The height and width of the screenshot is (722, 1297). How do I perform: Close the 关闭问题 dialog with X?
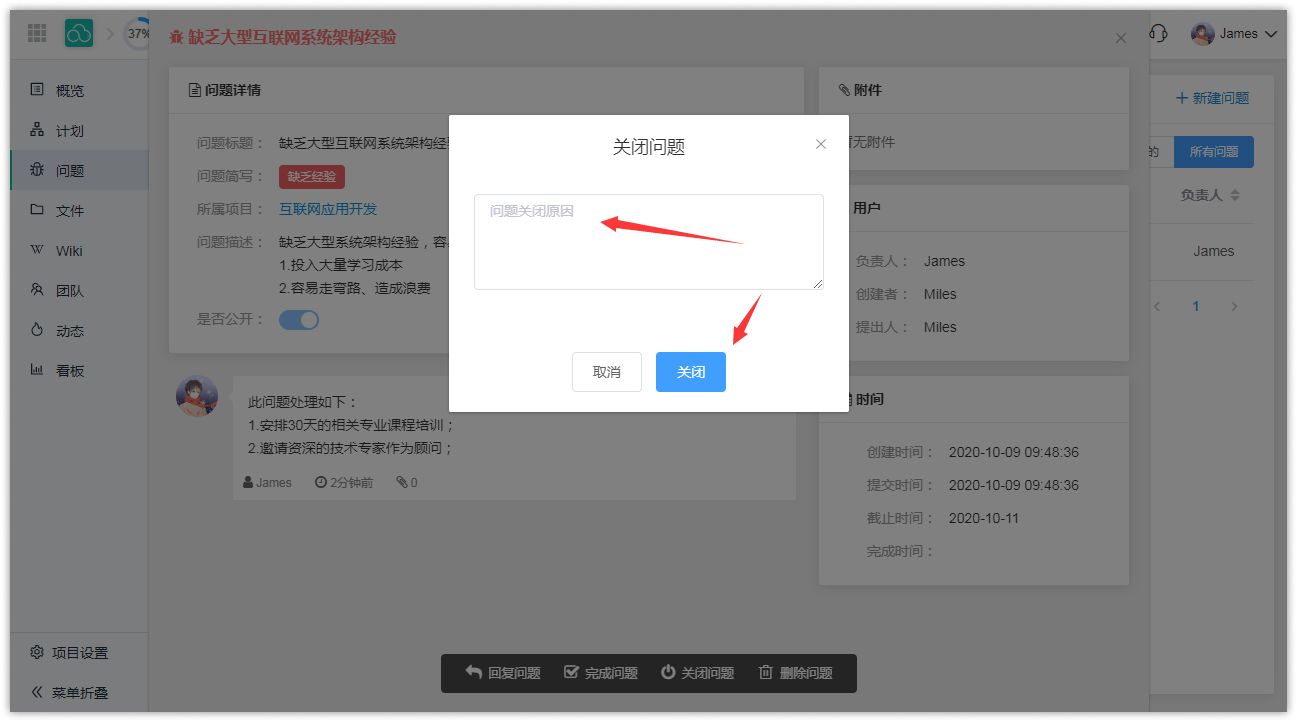(821, 144)
